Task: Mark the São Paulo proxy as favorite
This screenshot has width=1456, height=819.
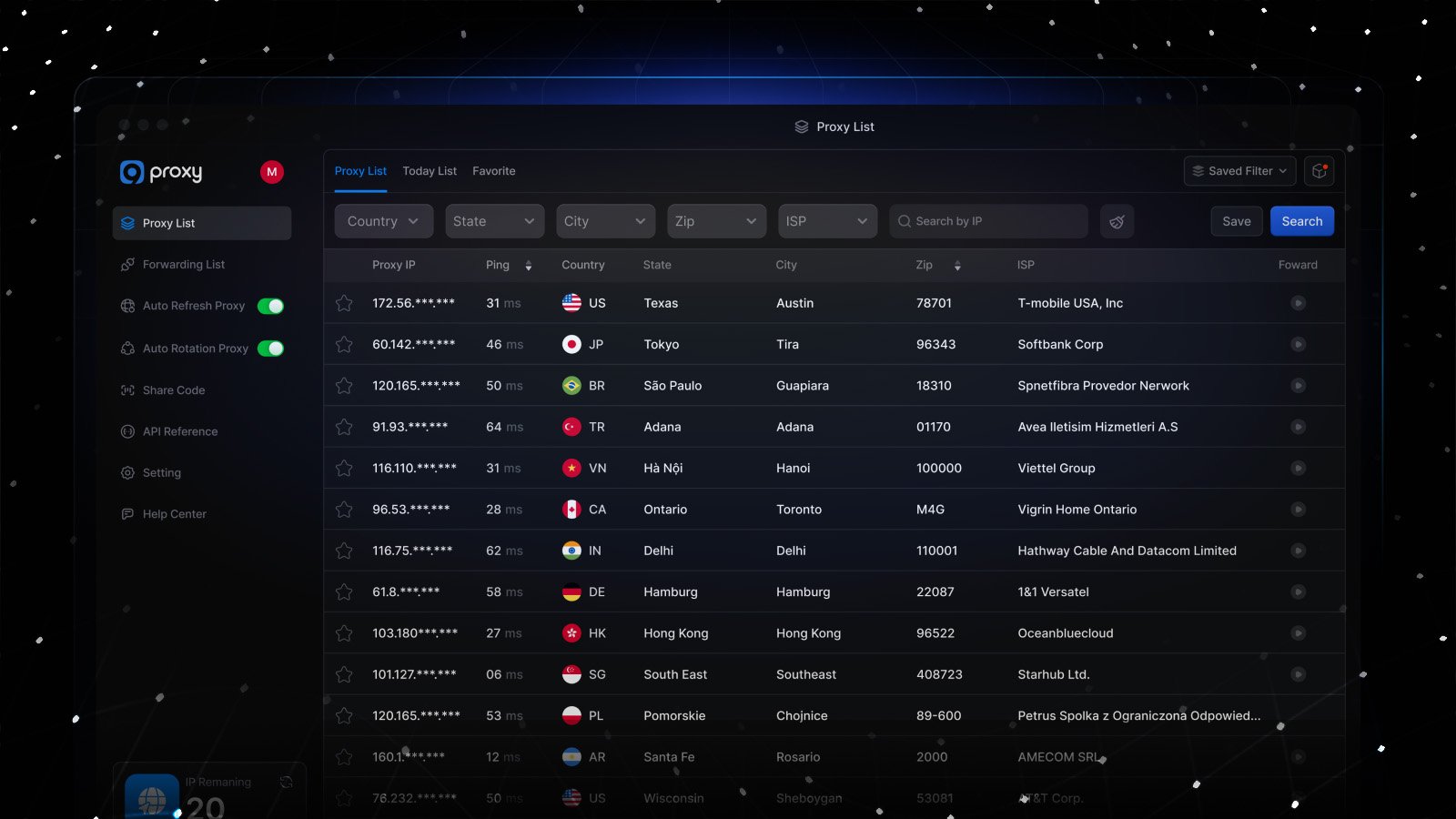Action: tap(344, 386)
